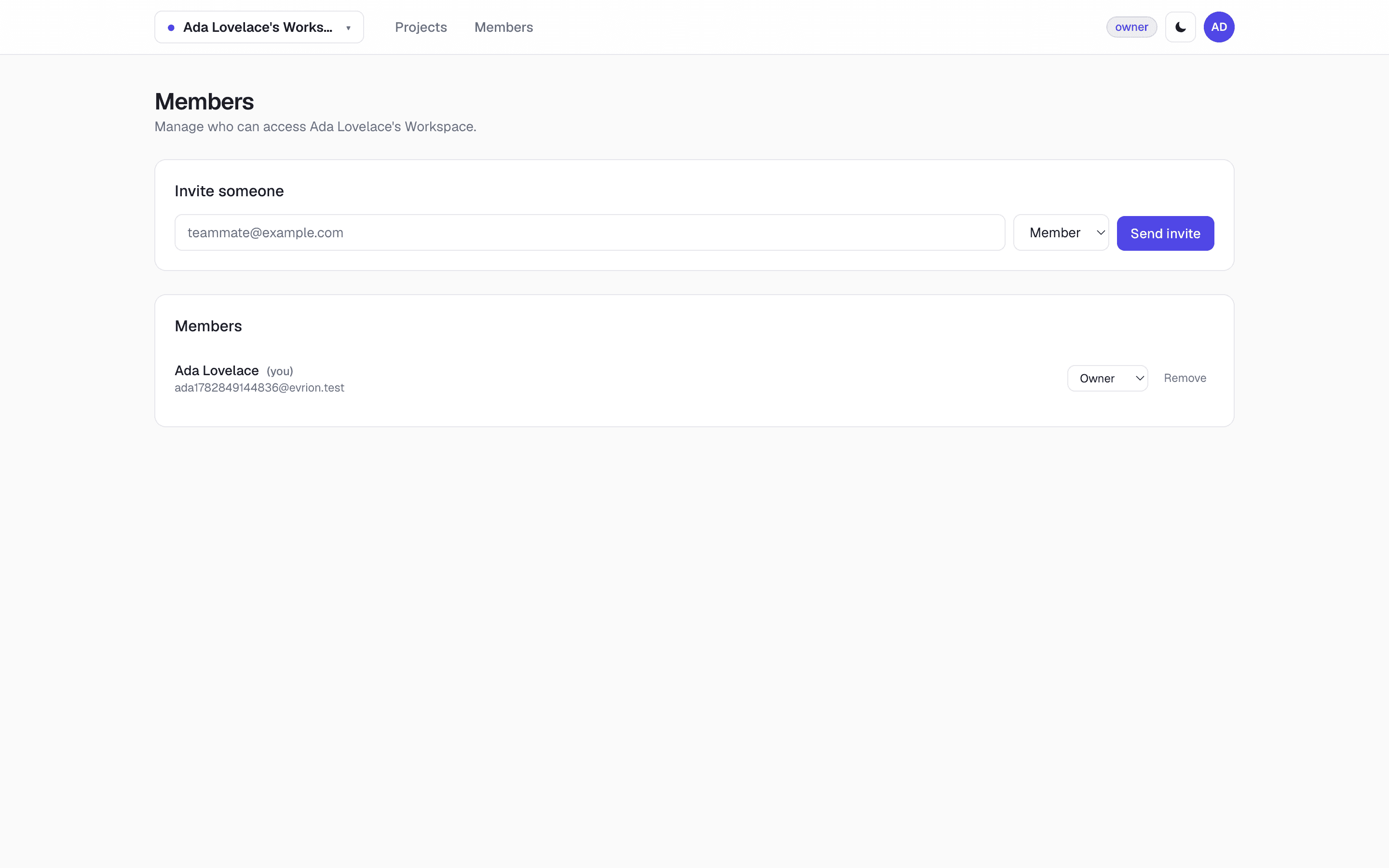The width and height of the screenshot is (1389, 868).
Task: Switch to the Members nav tab
Action: (504, 27)
